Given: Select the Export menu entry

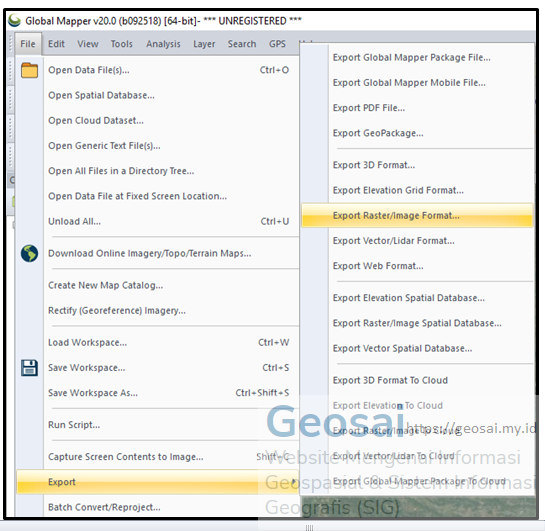Looking at the screenshot, I should [x=158, y=482].
